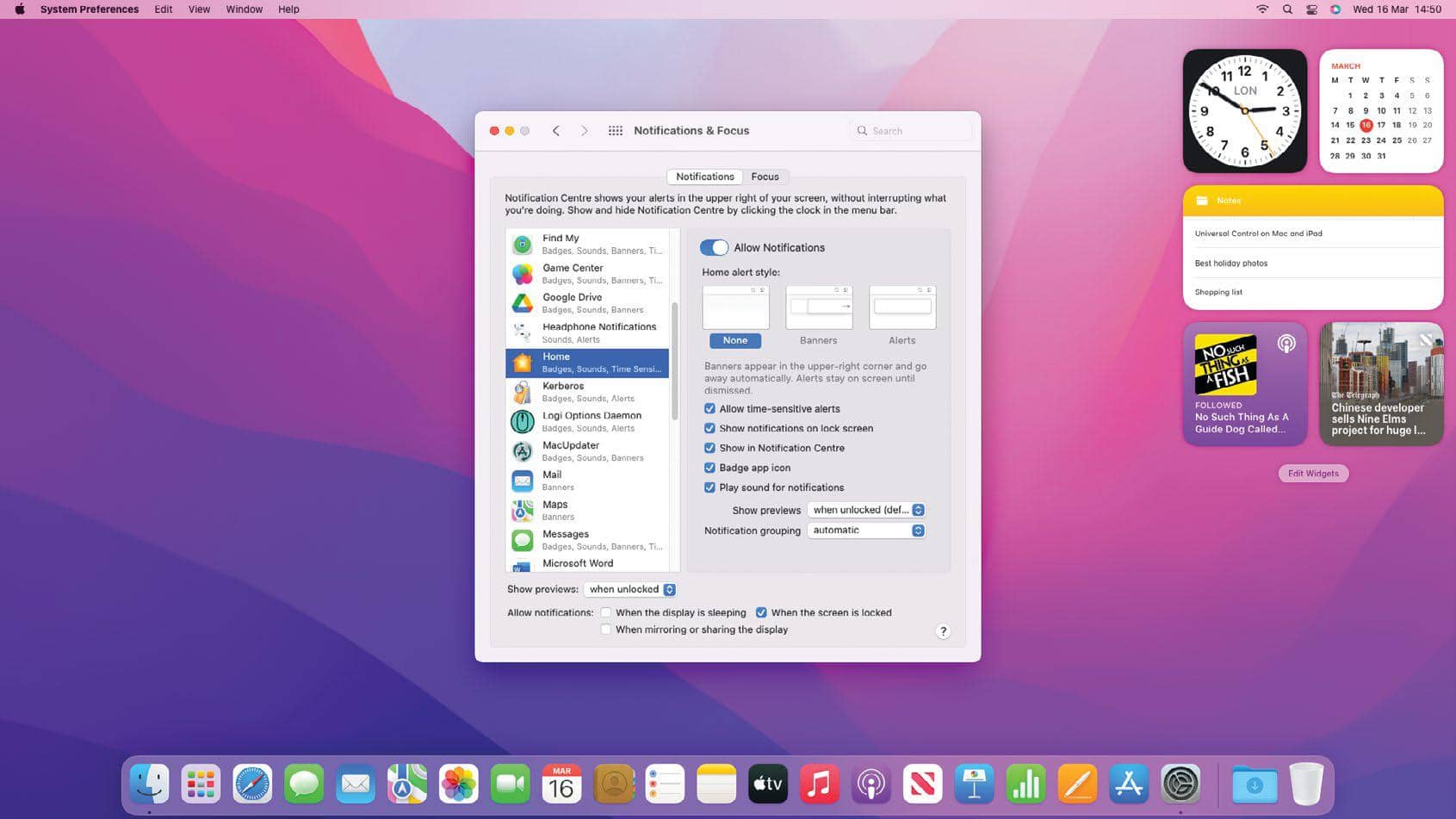Click the date and time in menu bar
1456x819 pixels.
(x=1397, y=9)
